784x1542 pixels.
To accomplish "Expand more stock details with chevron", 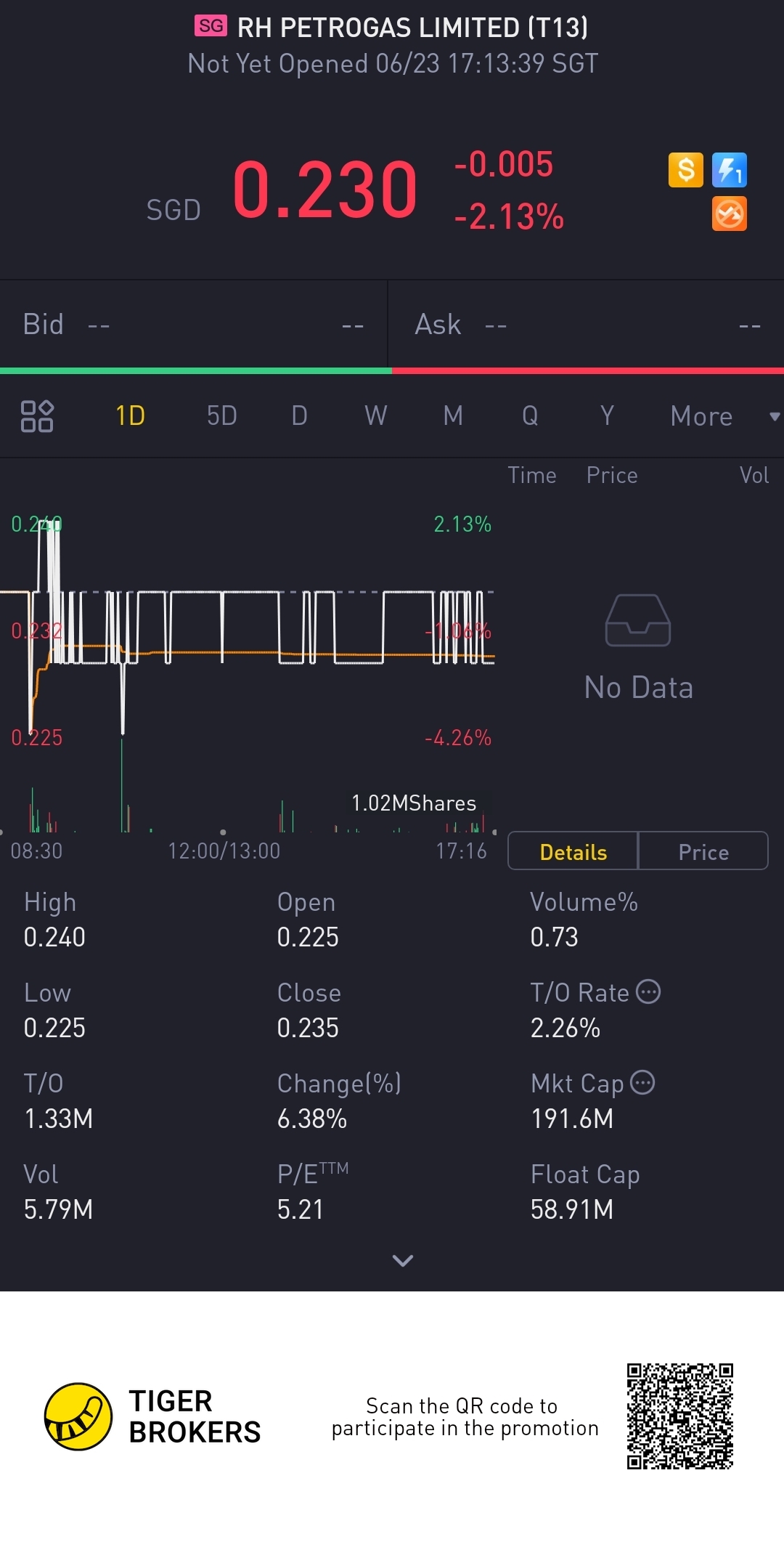I will tap(402, 1260).
